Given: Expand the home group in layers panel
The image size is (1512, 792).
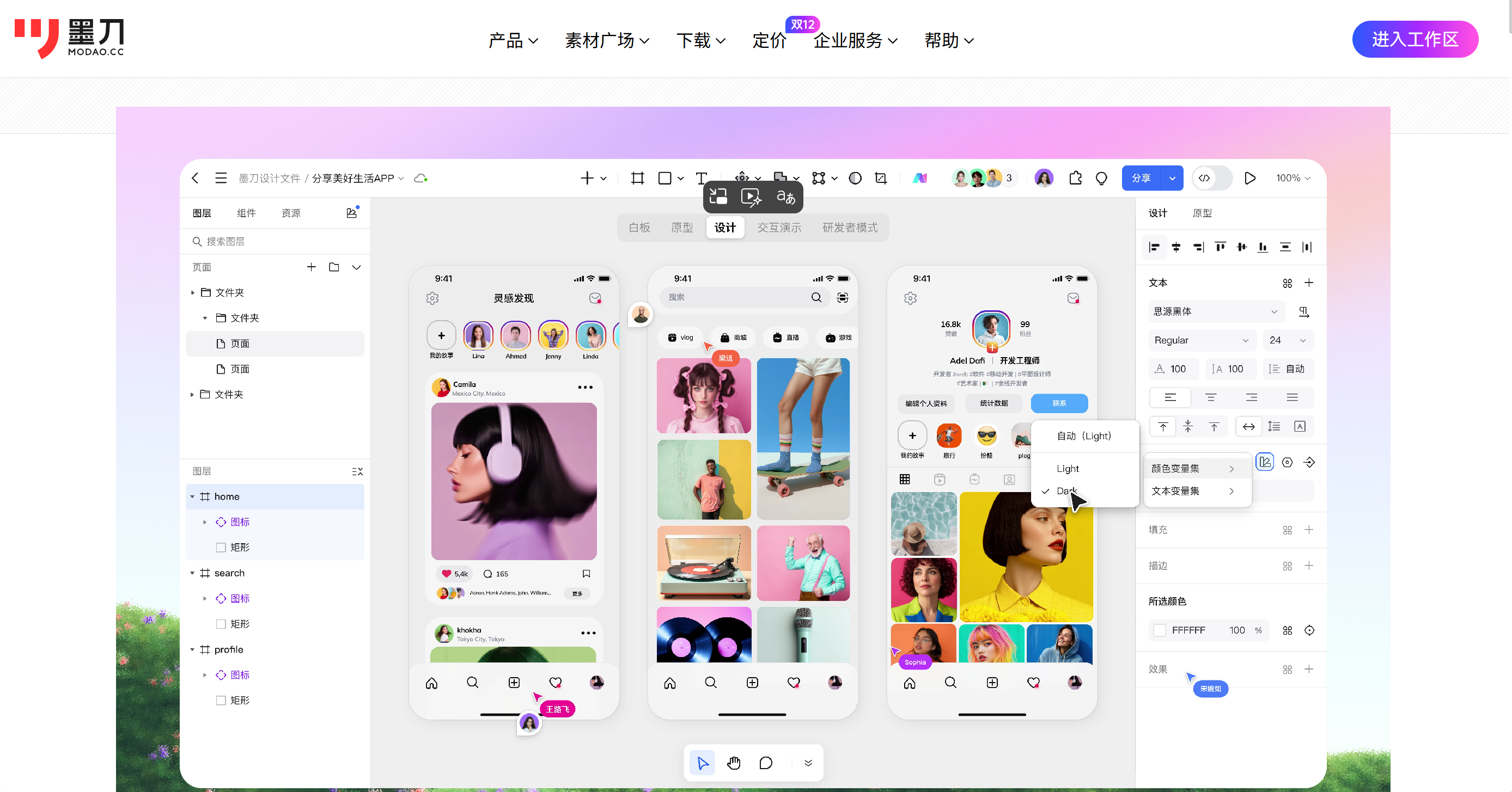Looking at the screenshot, I should point(193,496).
